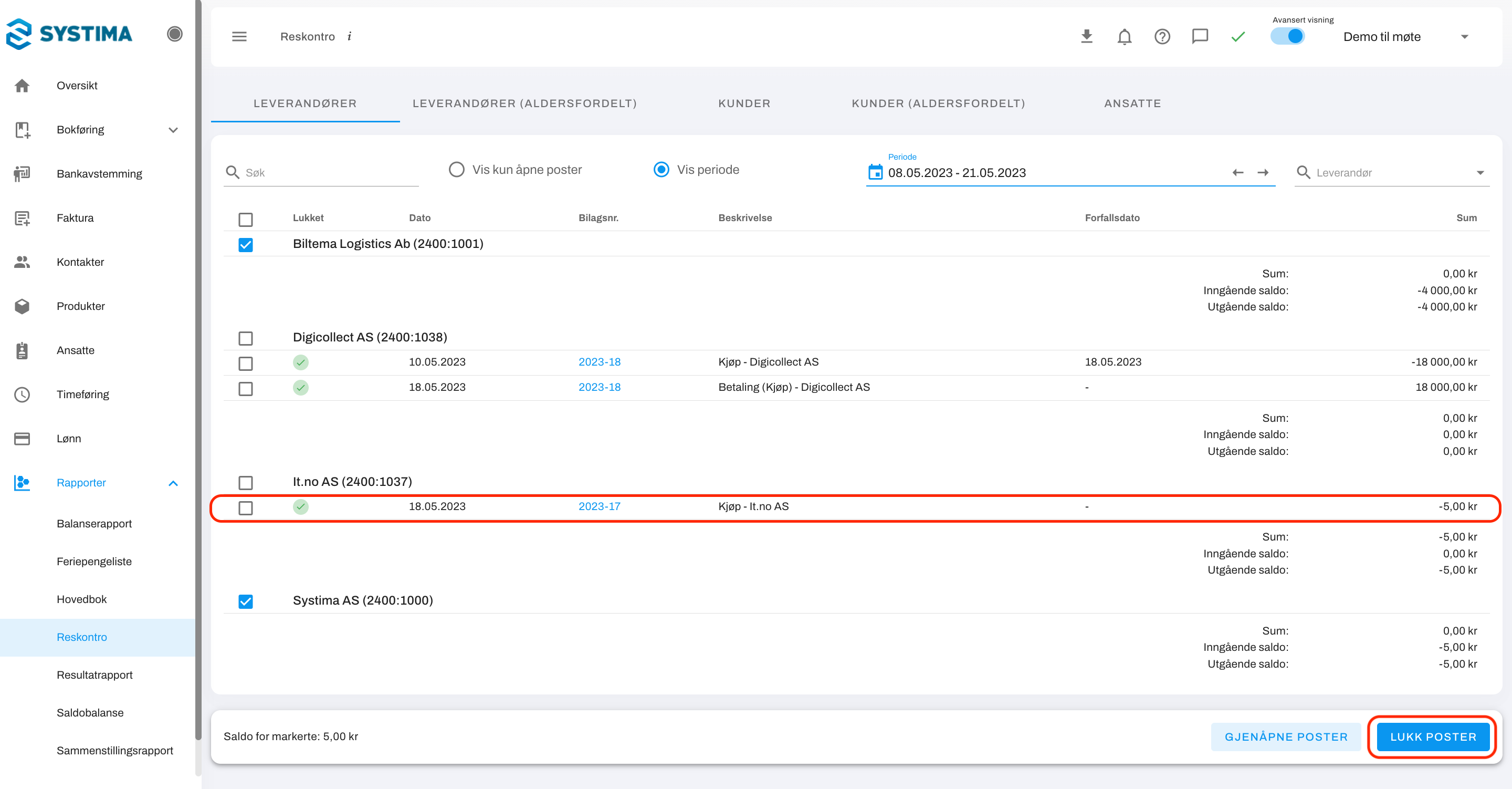Click the calendar icon beside Periode

click(x=875, y=172)
